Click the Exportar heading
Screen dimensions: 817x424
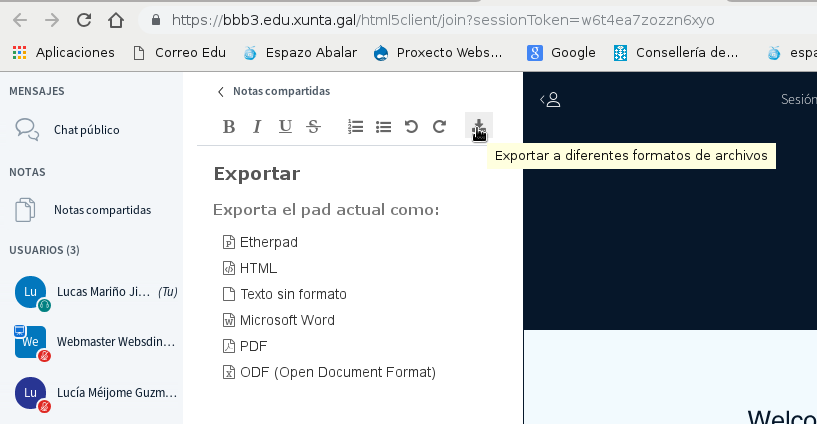click(257, 173)
